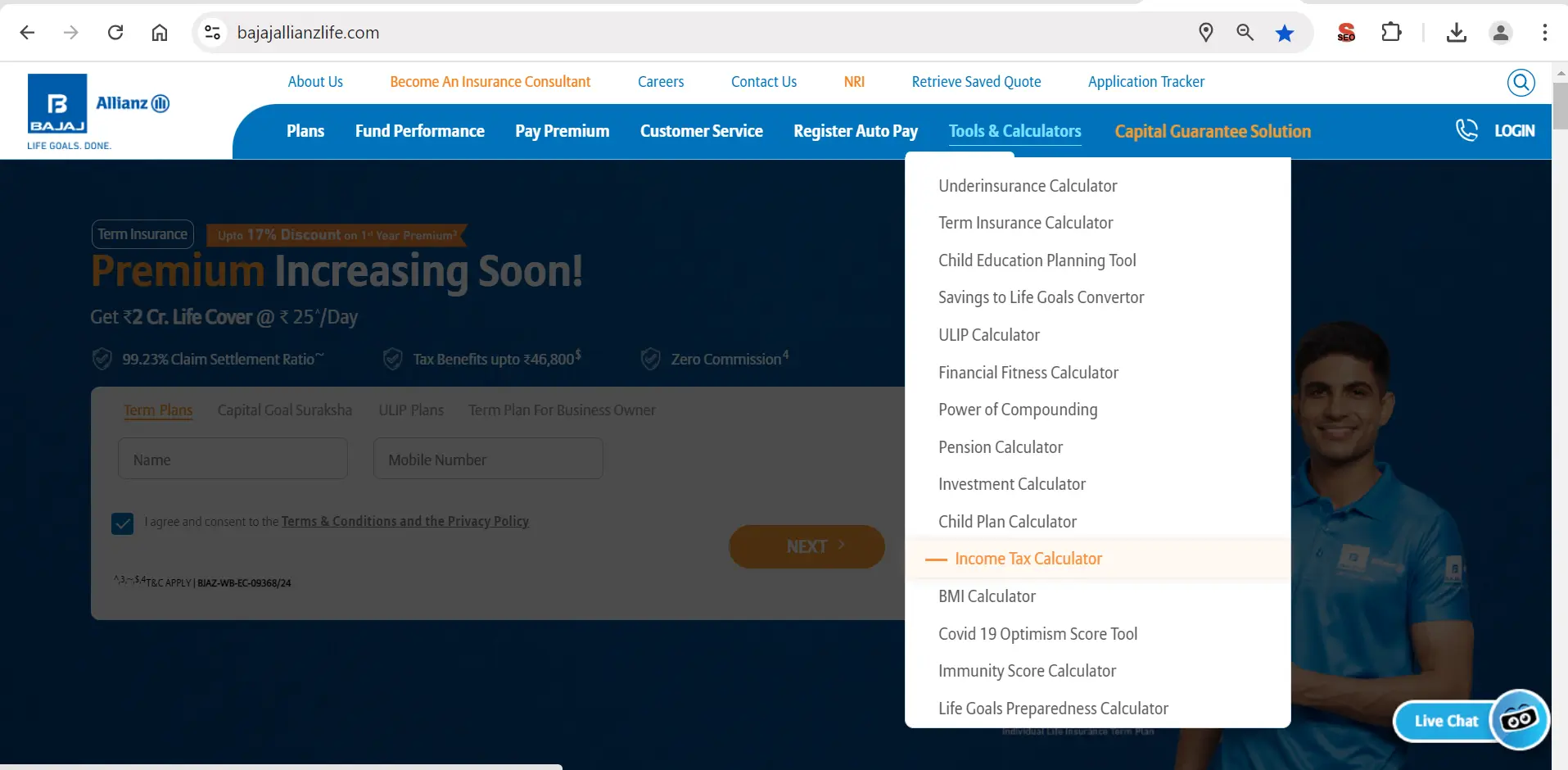Screen dimensions: 1568x770
Task: Open Application Tracker link
Action: (1146, 82)
